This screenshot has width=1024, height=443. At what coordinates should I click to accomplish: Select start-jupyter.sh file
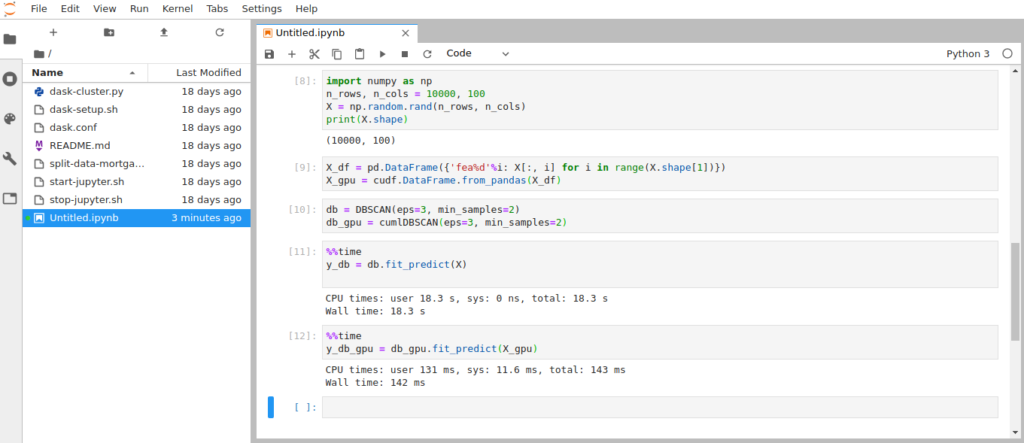coord(136,181)
